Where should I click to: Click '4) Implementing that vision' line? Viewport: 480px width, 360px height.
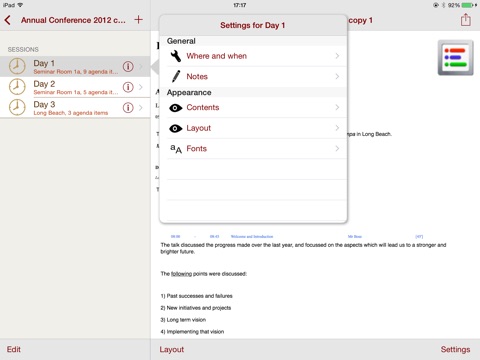click(x=192, y=332)
